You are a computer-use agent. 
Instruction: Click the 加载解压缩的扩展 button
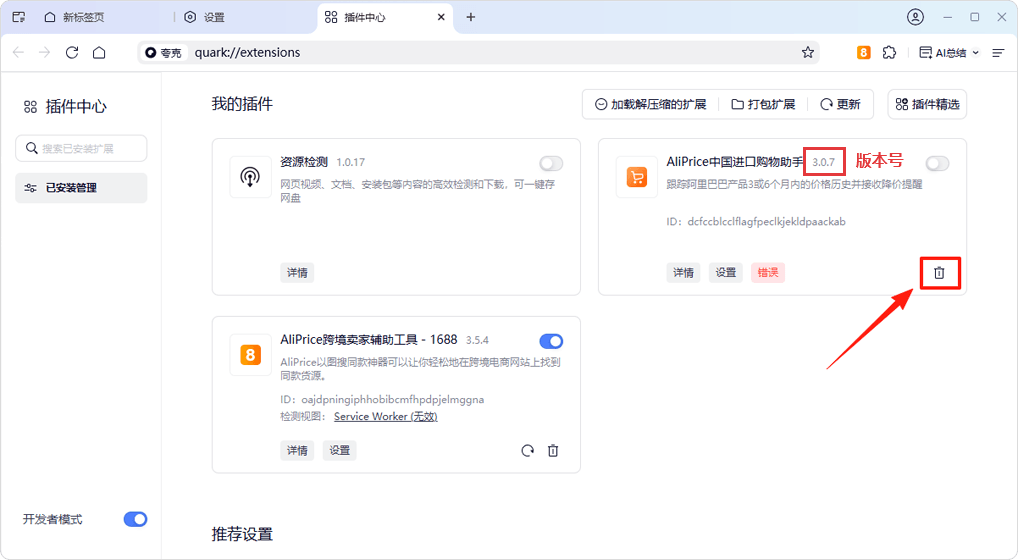click(x=649, y=104)
